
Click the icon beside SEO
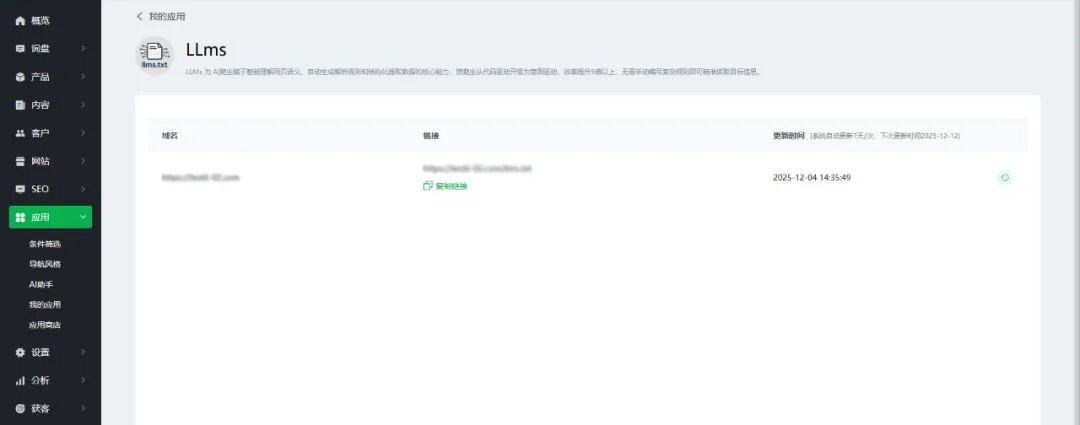click(20, 189)
